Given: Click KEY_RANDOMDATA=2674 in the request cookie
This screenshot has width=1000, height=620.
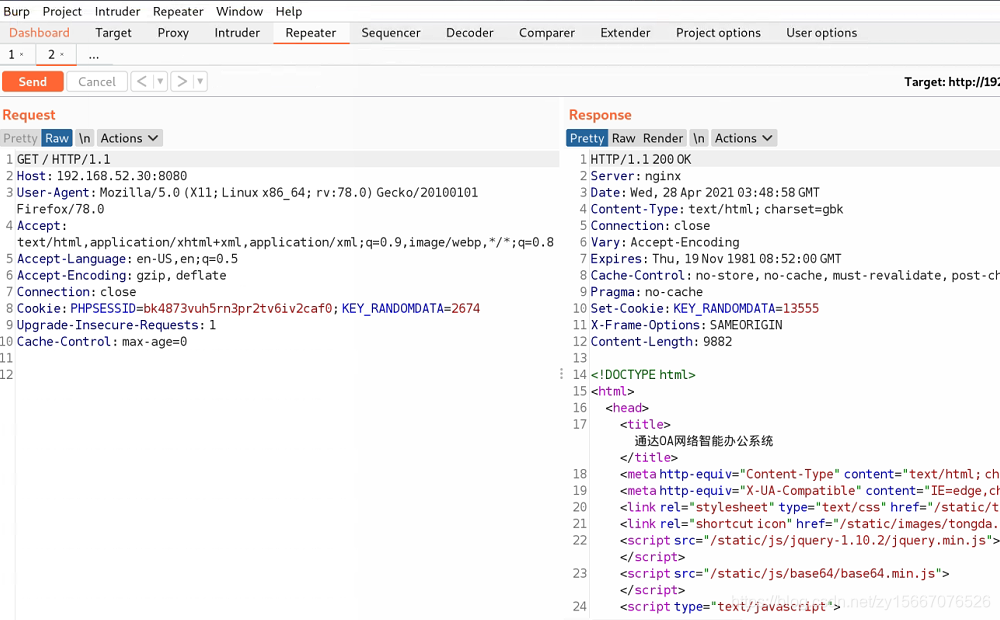Looking at the screenshot, I should (x=411, y=308).
